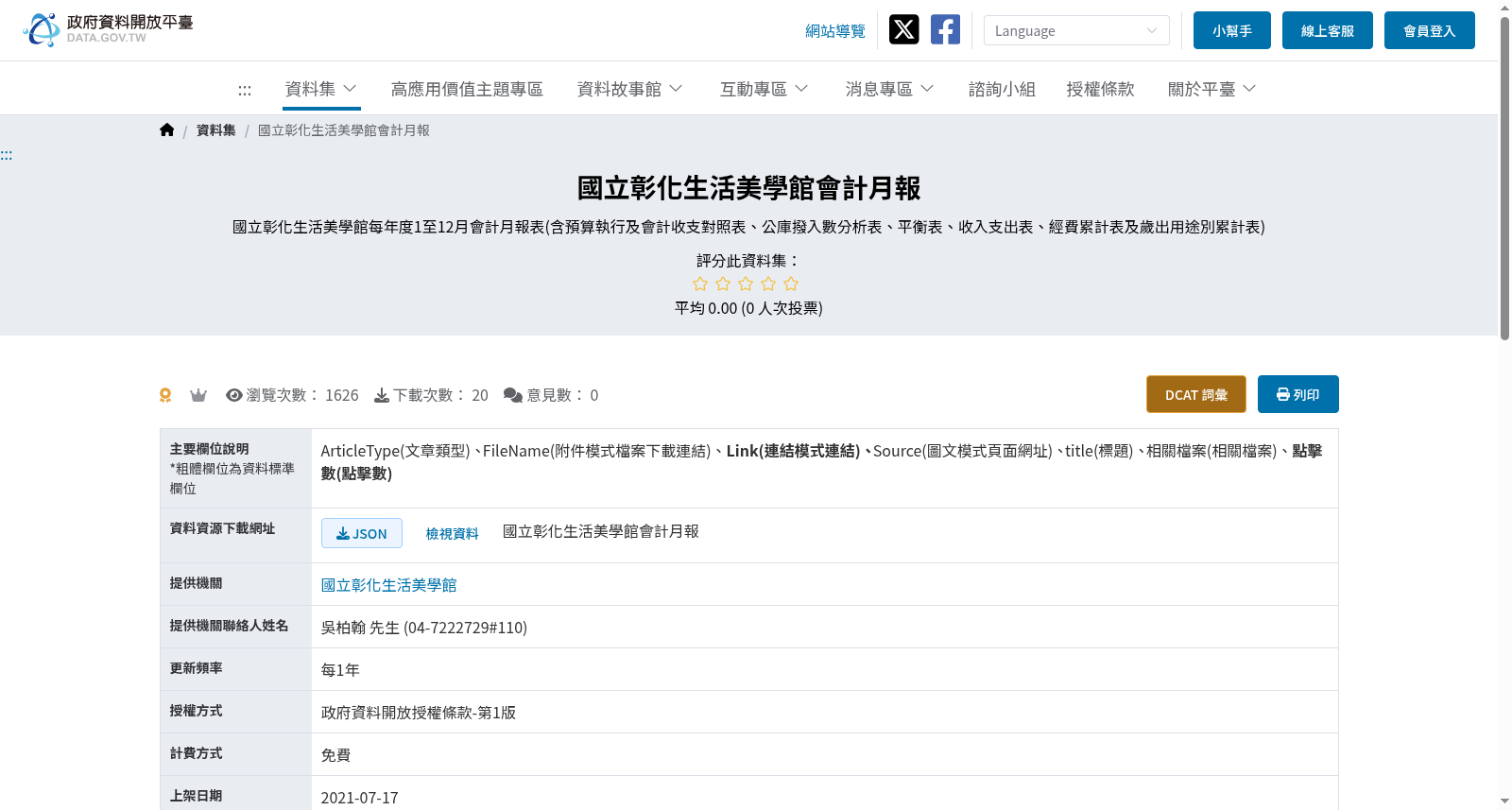Rate dataset with the first star
This screenshot has width=1512, height=810.
700,284
